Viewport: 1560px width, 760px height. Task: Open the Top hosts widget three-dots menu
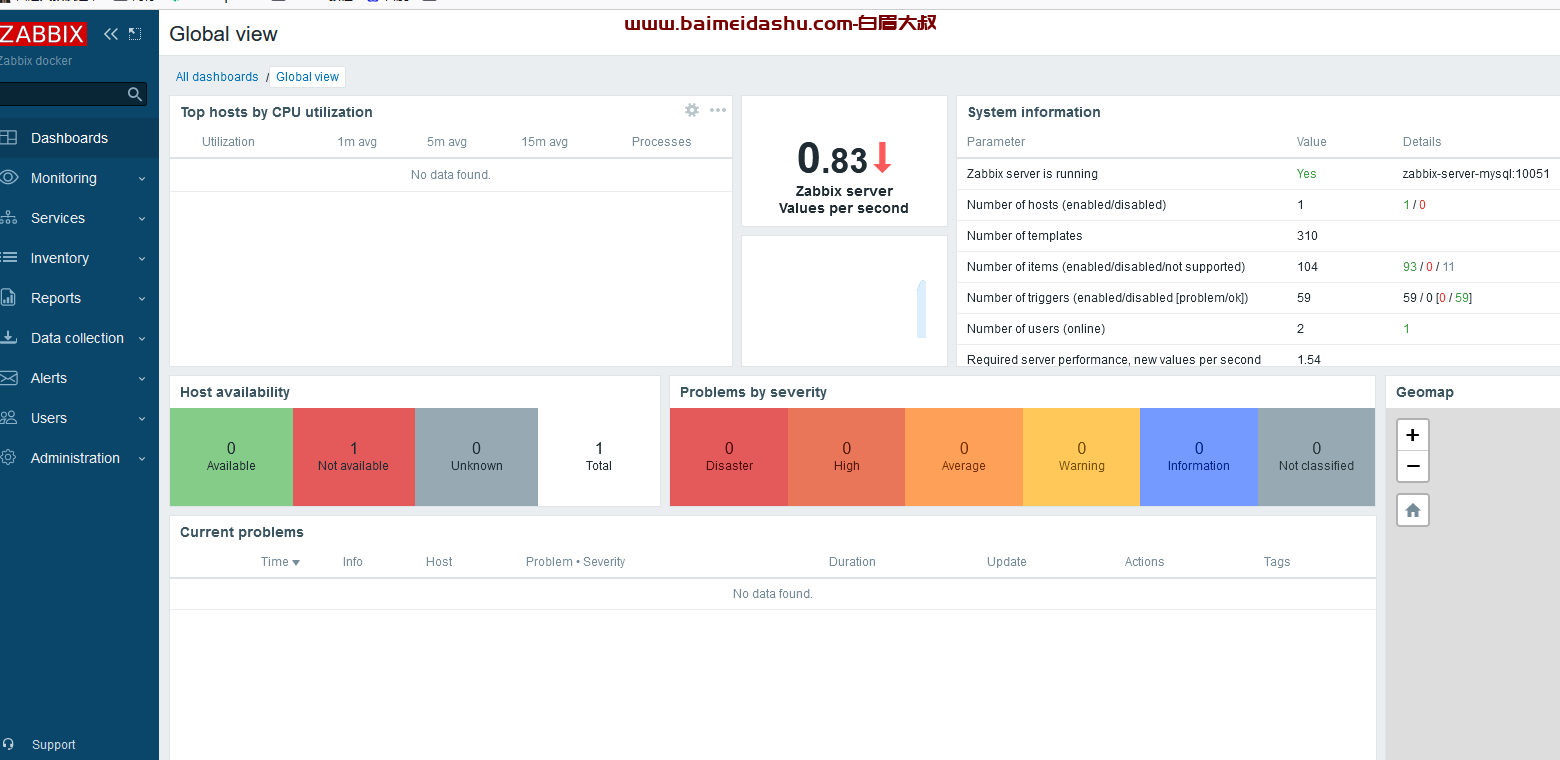click(x=718, y=110)
